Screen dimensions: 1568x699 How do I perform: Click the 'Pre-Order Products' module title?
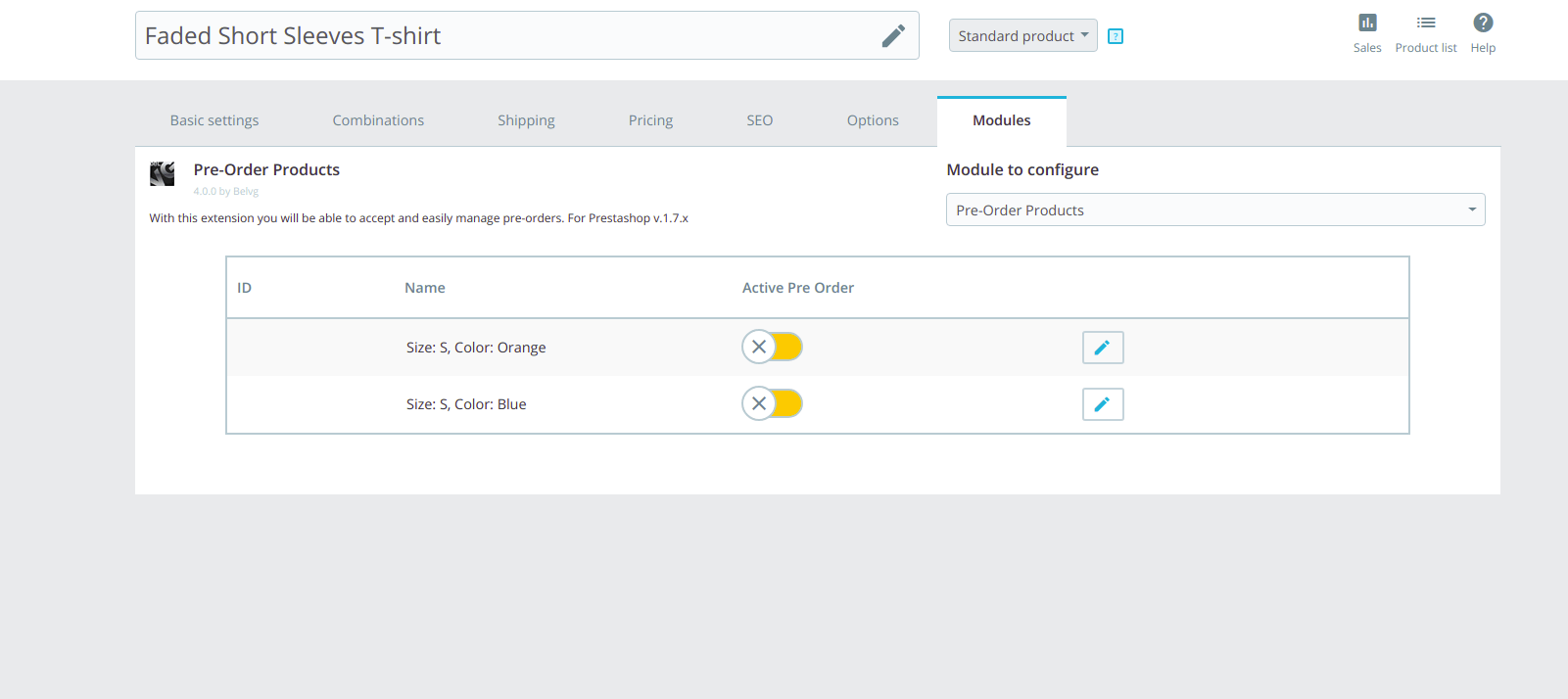pos(266,169)
